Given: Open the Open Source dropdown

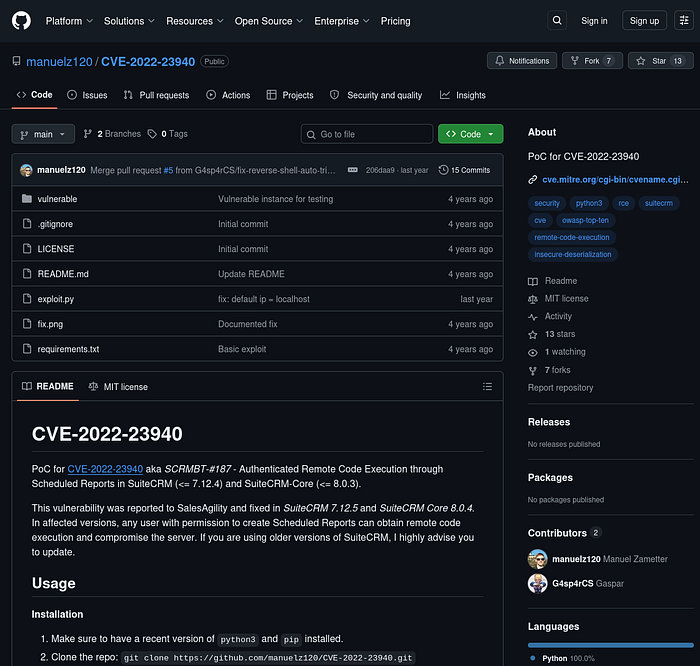Looking at the screenshot, I should (269, 21).
